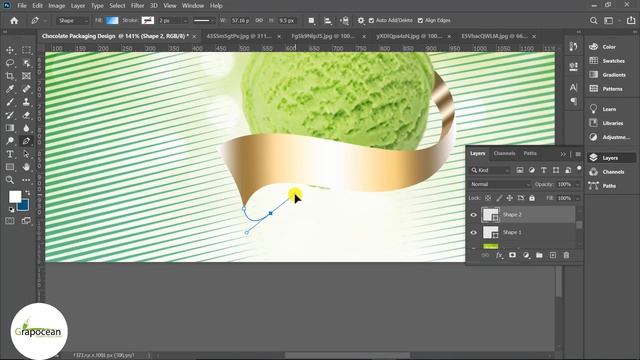This screenshot has height=360, width=640.
Task: Hide the Shape 2 layer
Action: (x=473, y=215)
